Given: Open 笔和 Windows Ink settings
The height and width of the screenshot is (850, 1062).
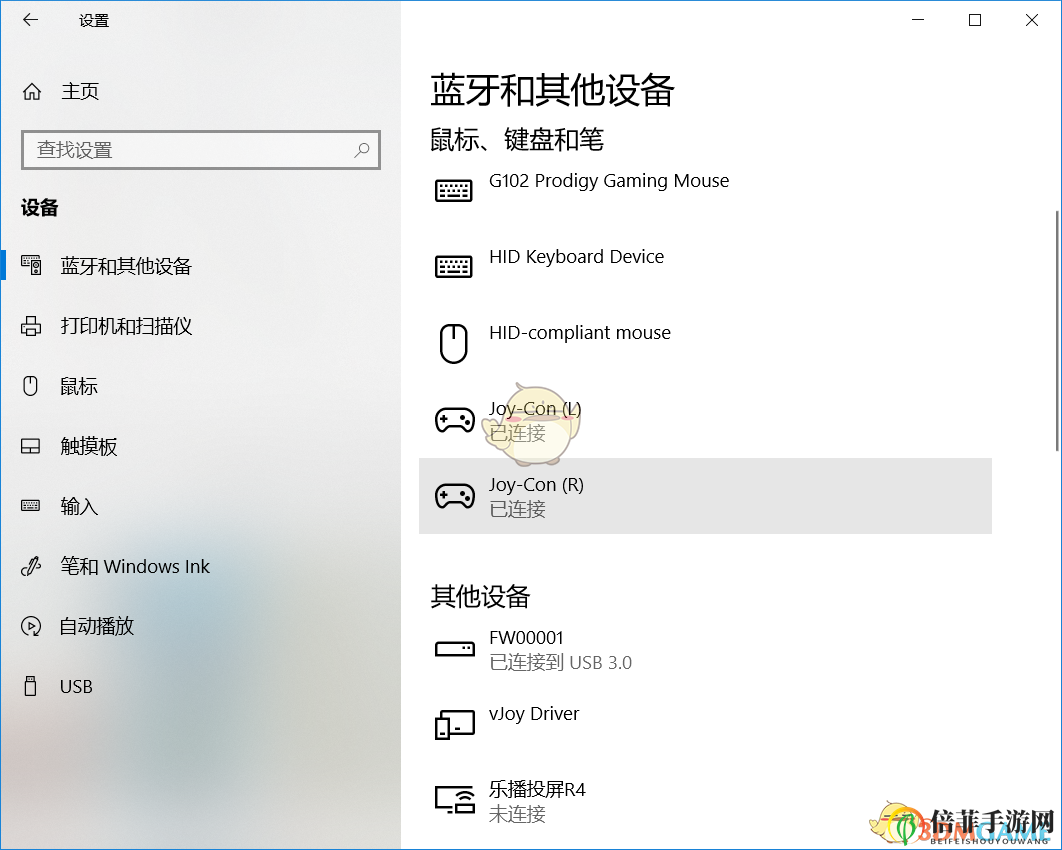Looking at the screenshot, I should [x=135, y=567].
